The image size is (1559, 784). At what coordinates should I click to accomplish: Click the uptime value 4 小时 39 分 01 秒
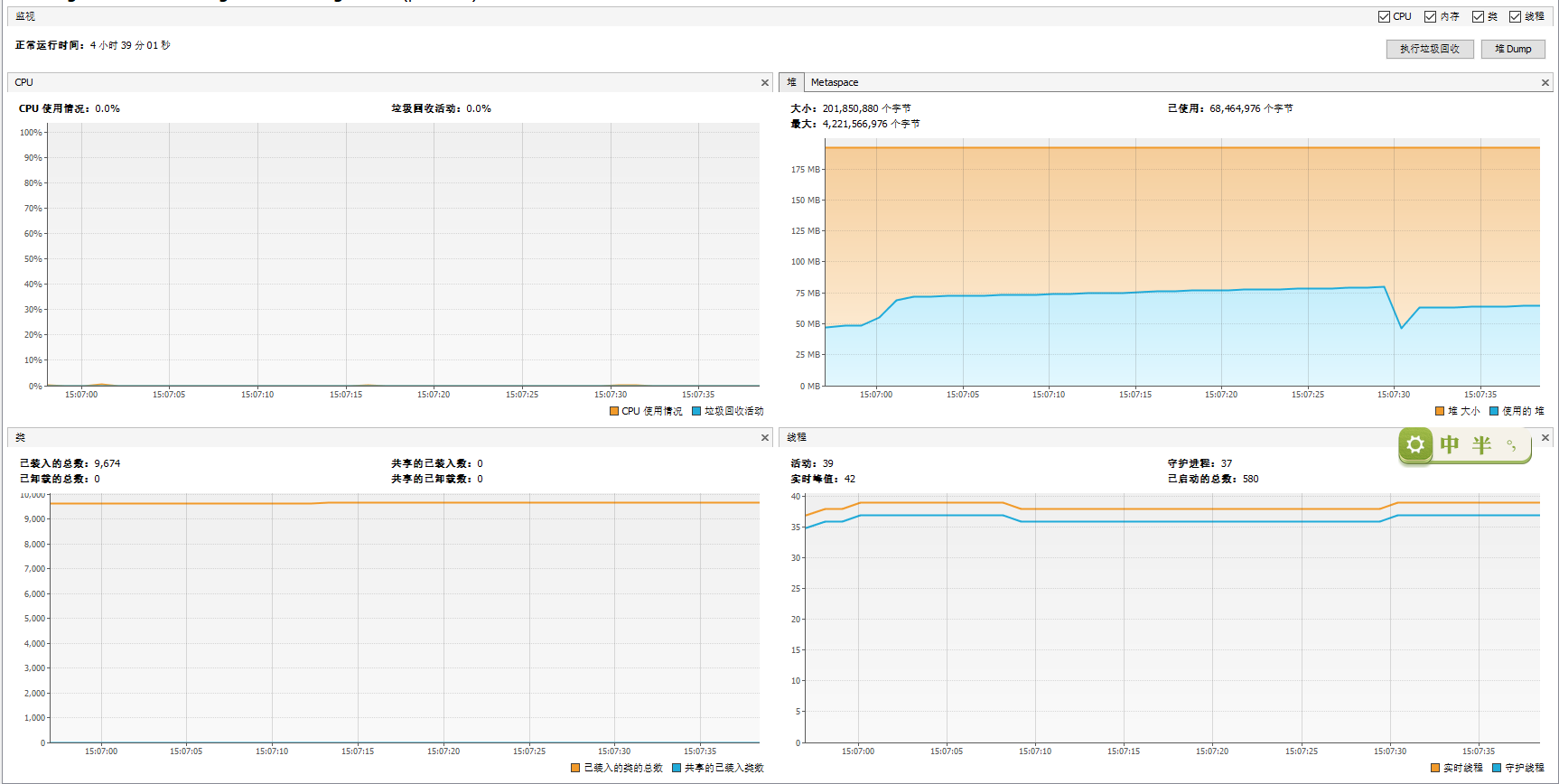point(130,45)
